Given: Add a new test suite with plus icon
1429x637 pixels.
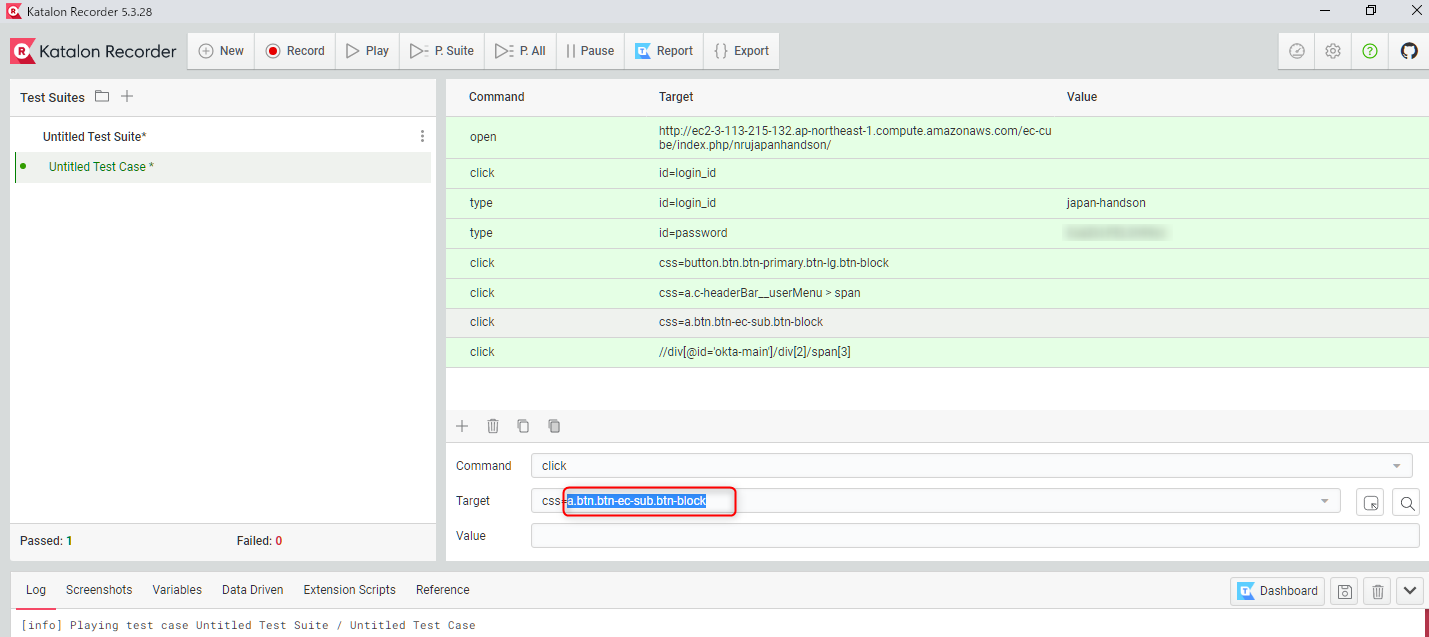Looking at the screenshot, I should (x=127, y=97).
